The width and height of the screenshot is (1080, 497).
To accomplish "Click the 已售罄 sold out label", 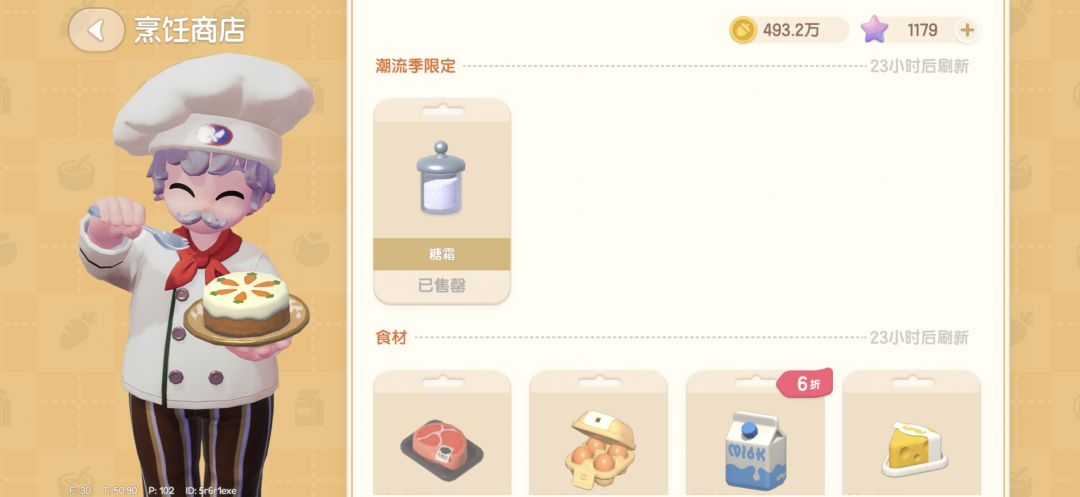I will 442,286.
